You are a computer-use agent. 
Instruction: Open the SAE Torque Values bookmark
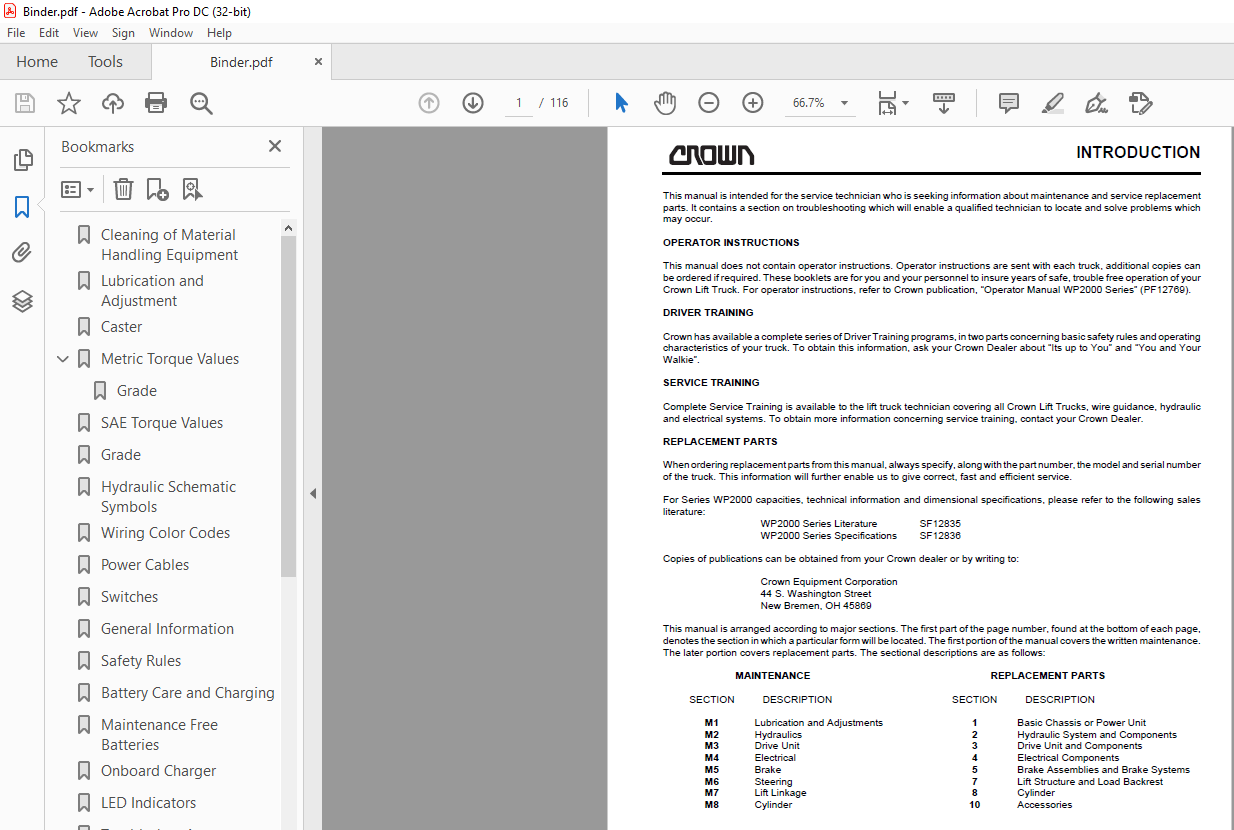point(162,423)
